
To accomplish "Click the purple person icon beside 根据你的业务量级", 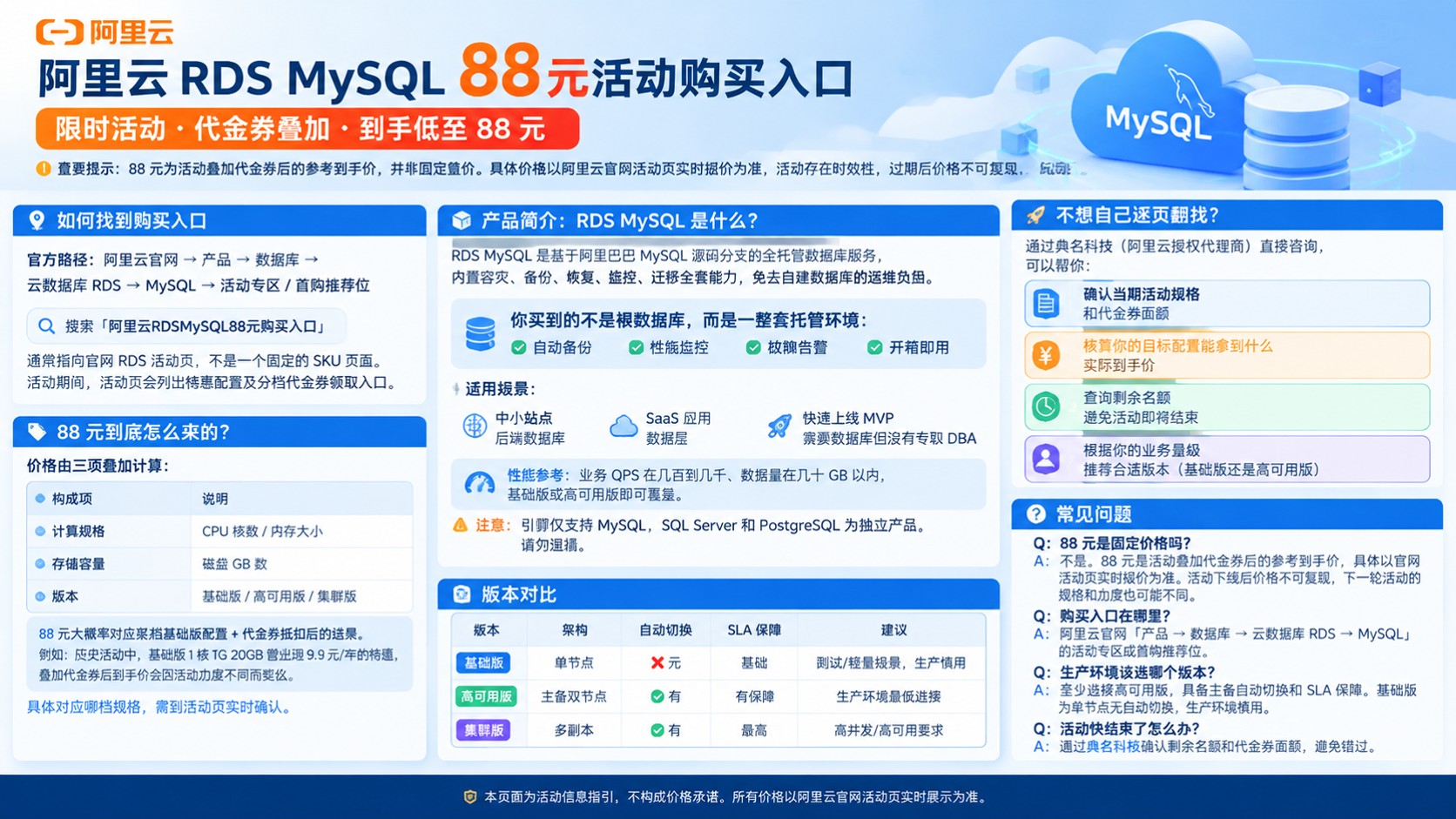I will [x=1046, y=459].
